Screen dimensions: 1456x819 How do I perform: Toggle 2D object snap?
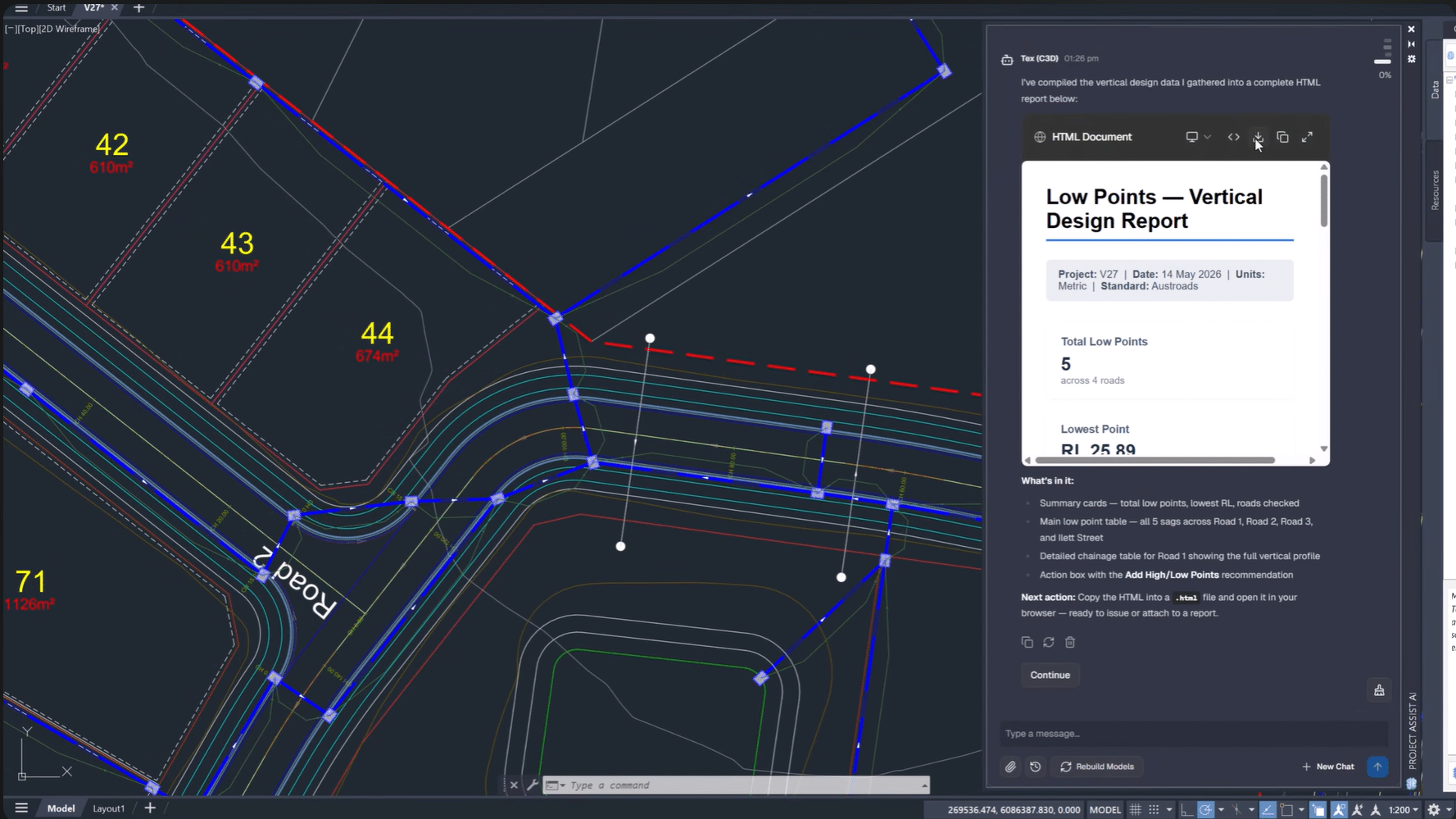(1286, 810)
